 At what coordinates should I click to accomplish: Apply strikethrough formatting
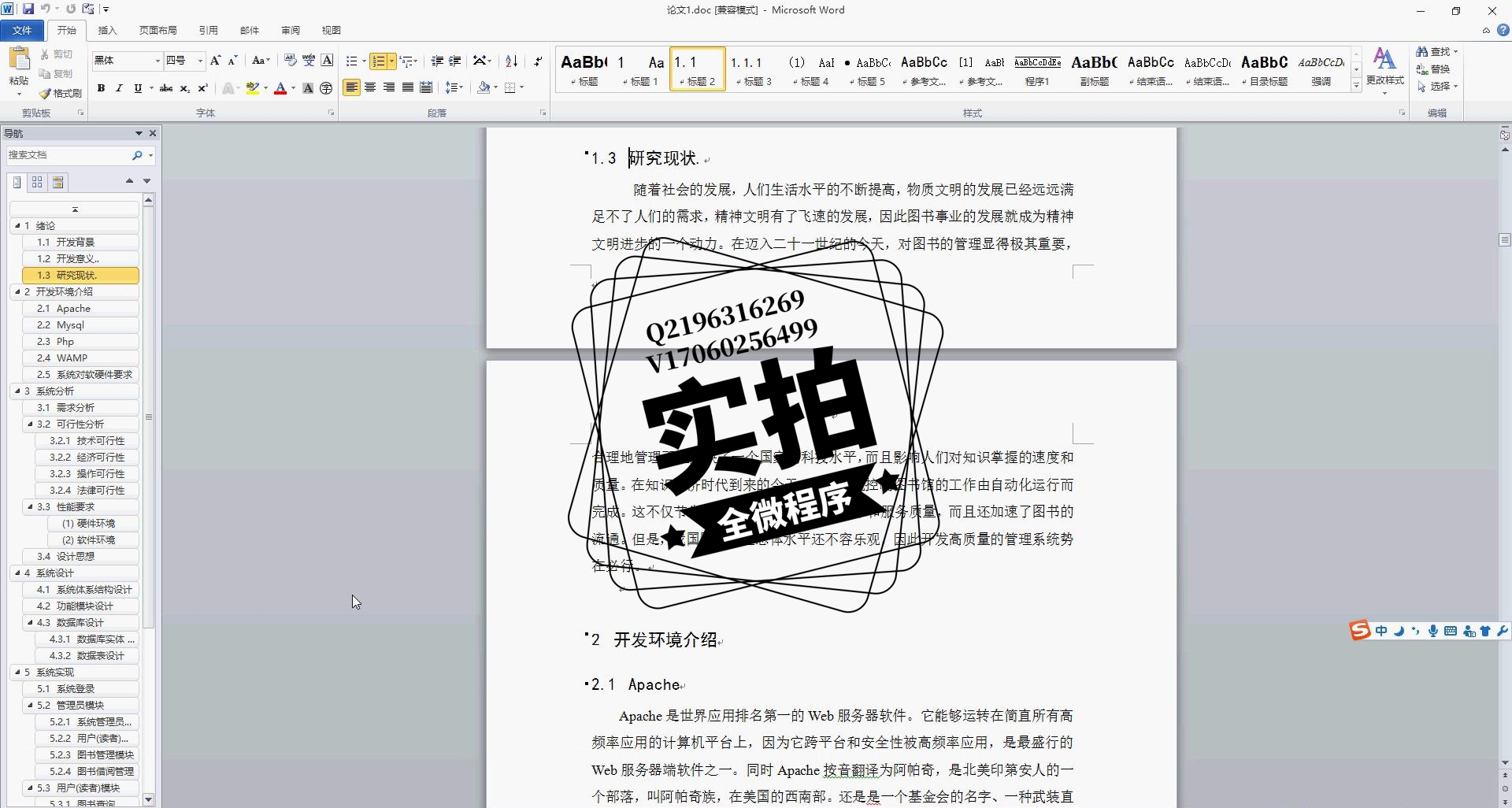click(x=166, y=88)
